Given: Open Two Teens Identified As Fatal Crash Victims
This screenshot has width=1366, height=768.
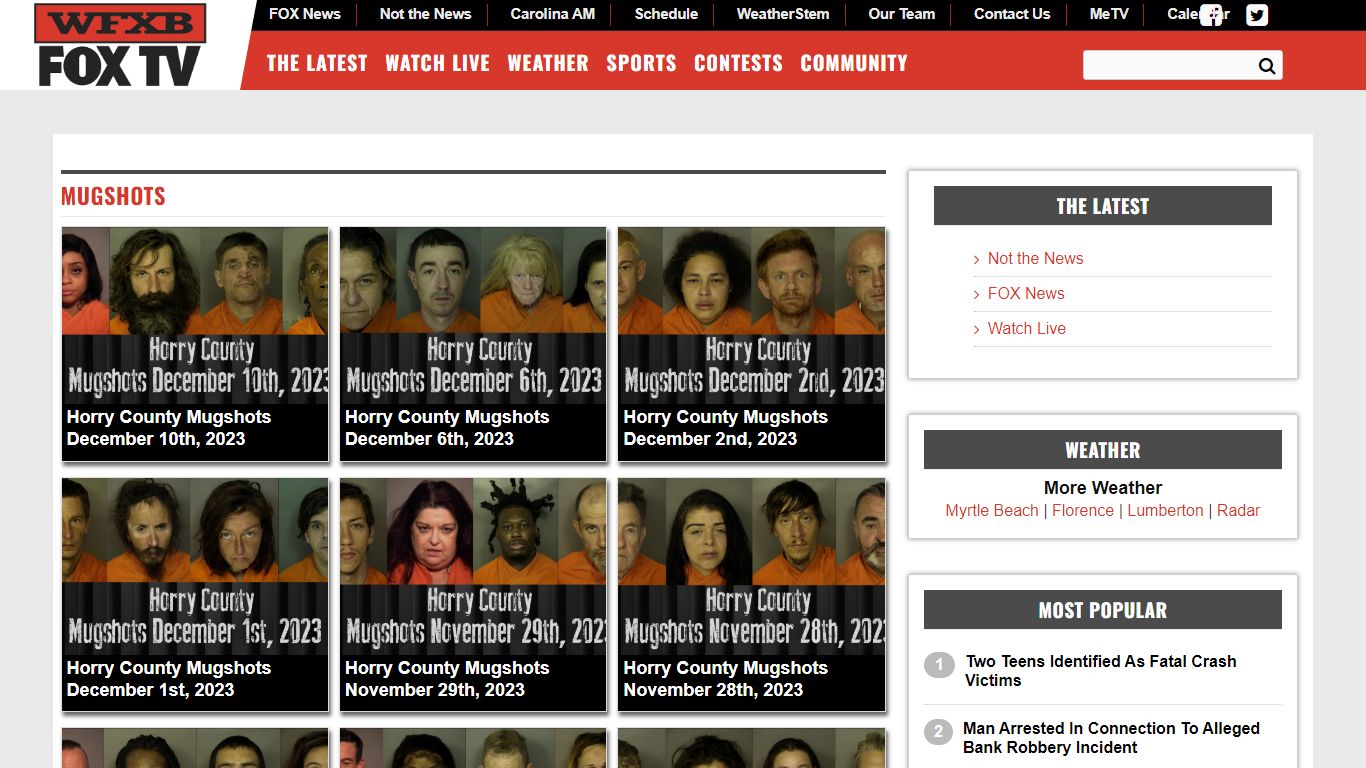Looking at the screenshot, I should pyautogui.click(x=1101, y=670).
